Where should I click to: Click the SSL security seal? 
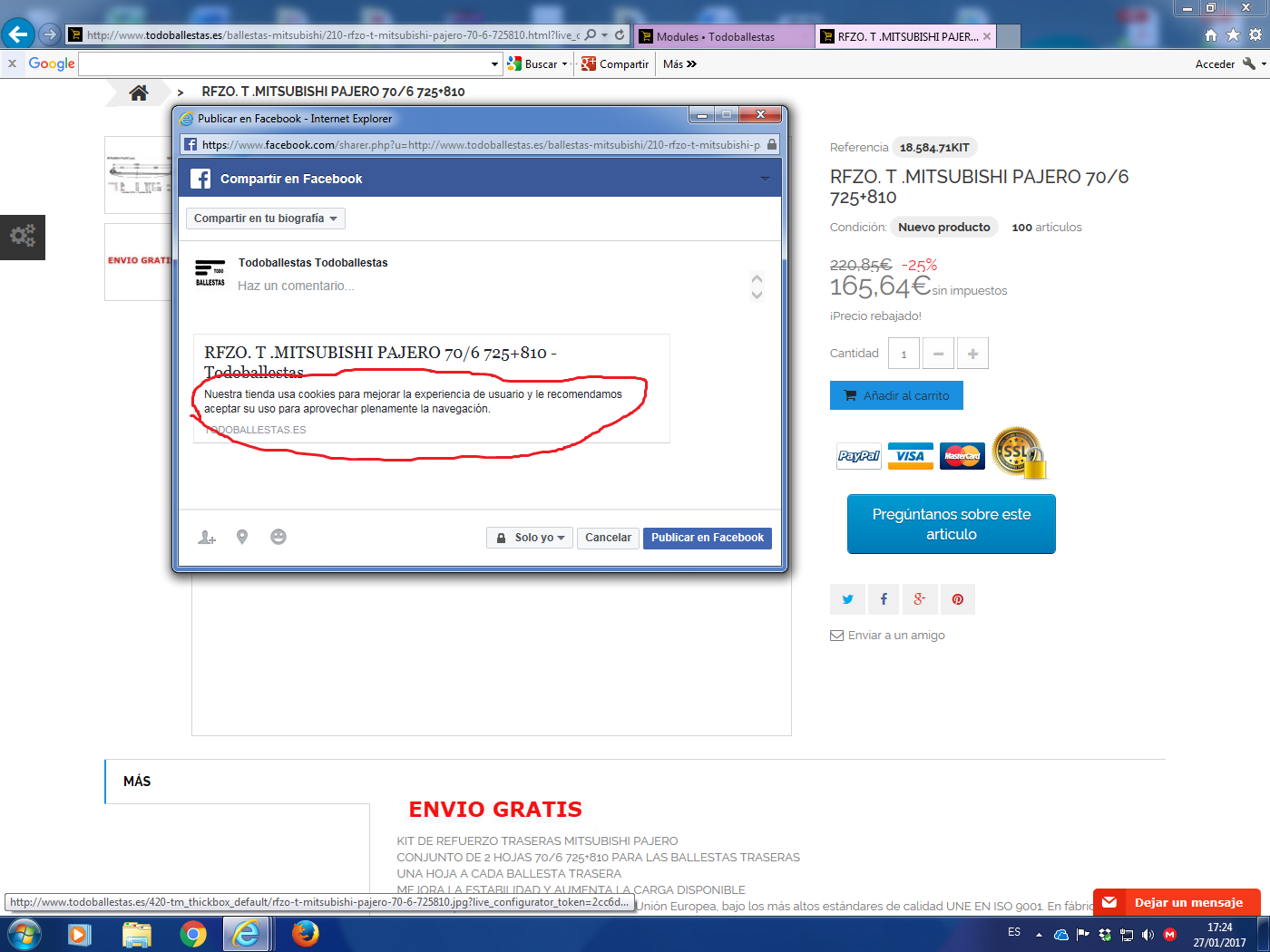point(1020,452)
